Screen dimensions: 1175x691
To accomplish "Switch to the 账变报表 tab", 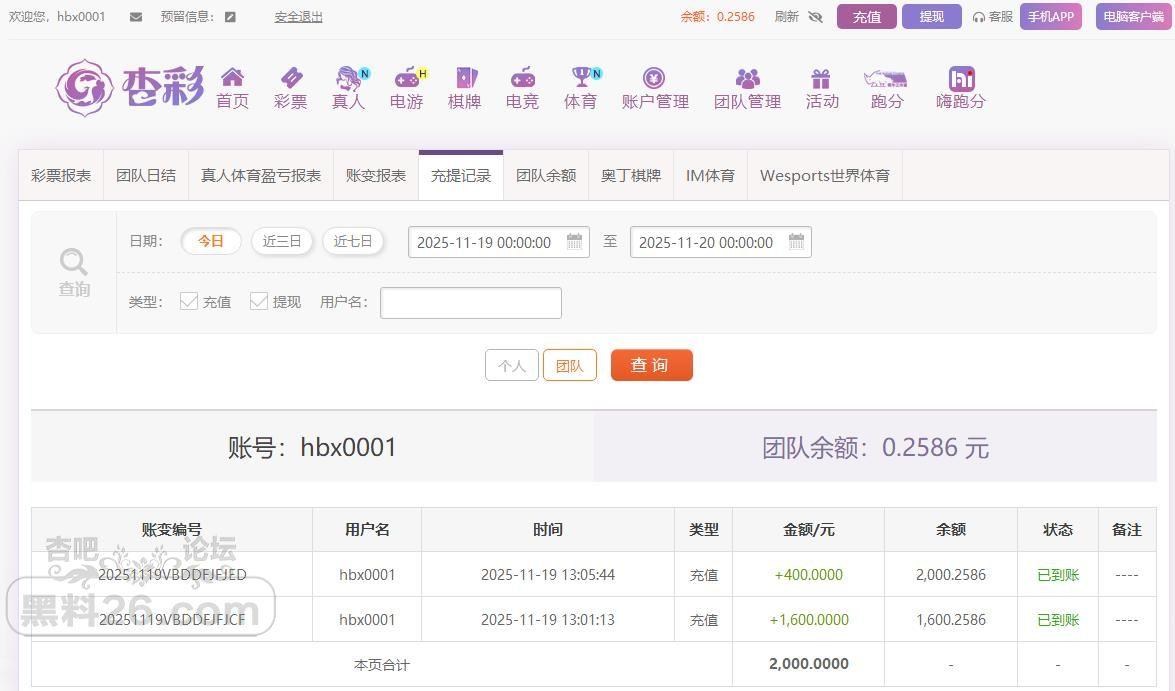I will pyautogui.click(x=376, y=175).
